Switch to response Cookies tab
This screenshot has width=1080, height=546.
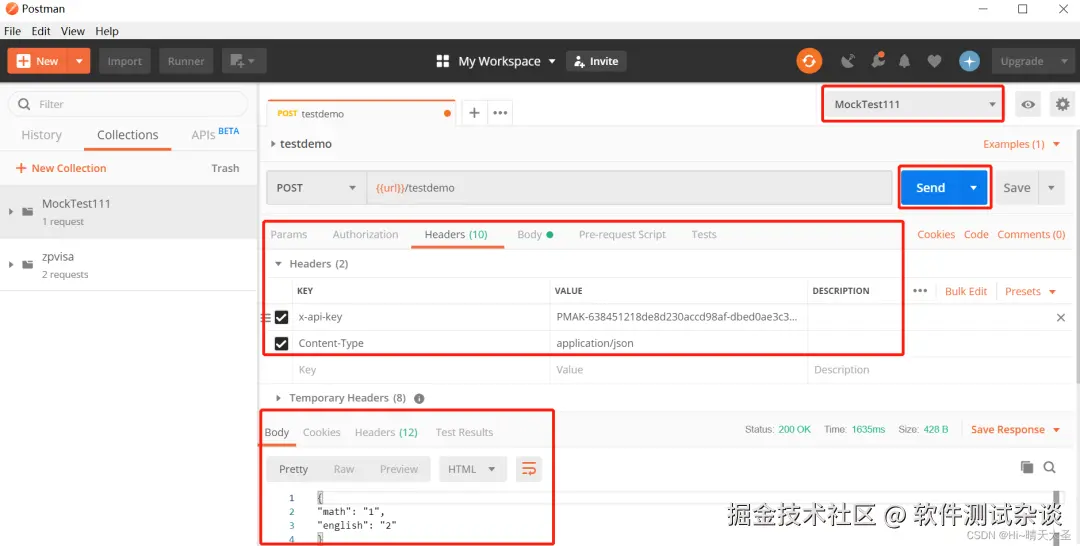[x=322, y=432]
